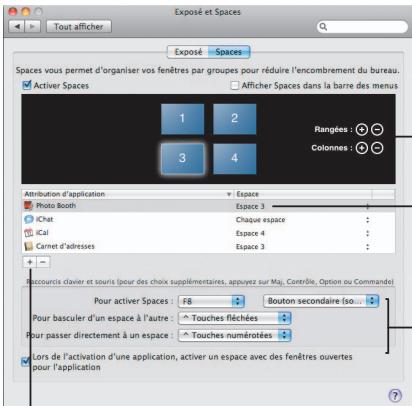
Task: Open the Bouton secondaire dropdown
Action: pyautogui.click(x=321, y=301)
